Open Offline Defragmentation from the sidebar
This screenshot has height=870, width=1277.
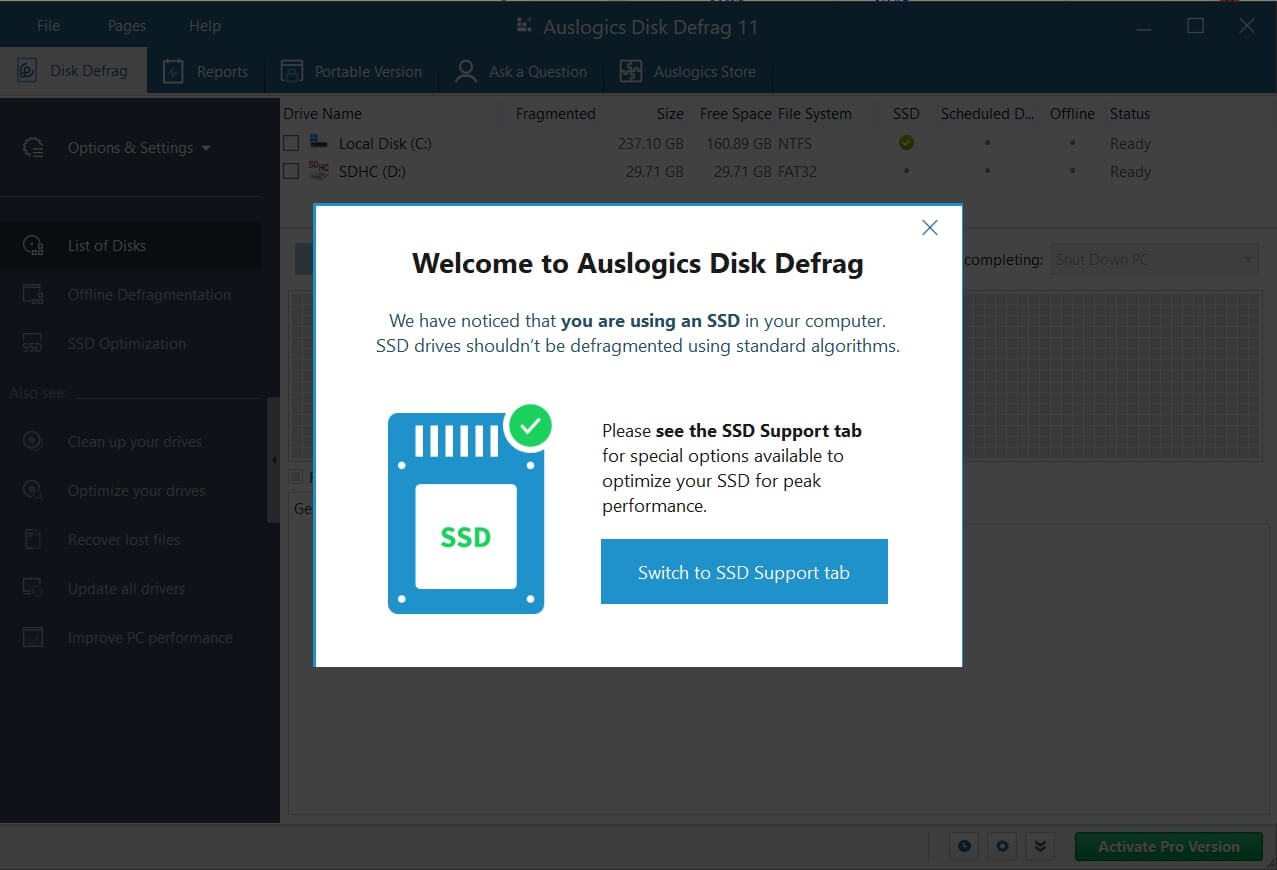point(148,295)
